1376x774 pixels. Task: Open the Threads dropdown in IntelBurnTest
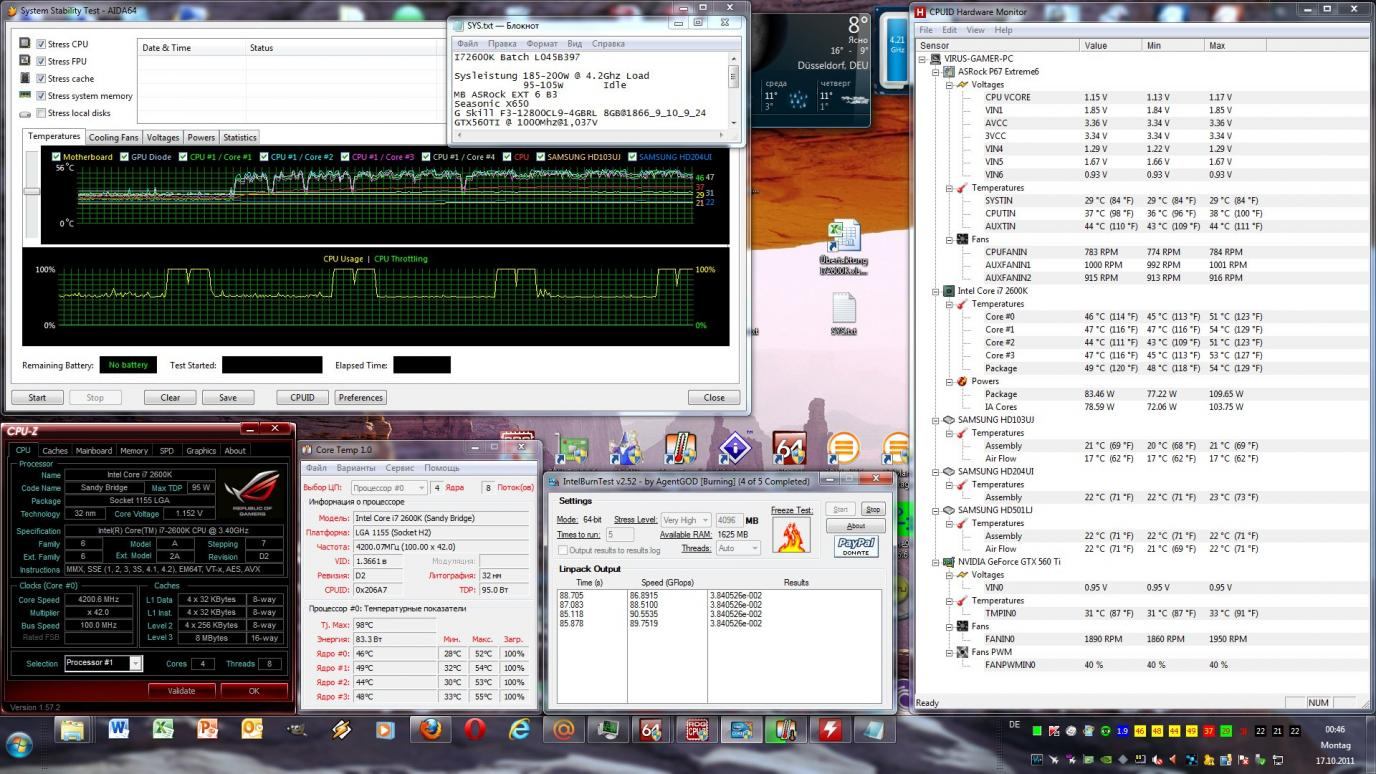point(739,548)
